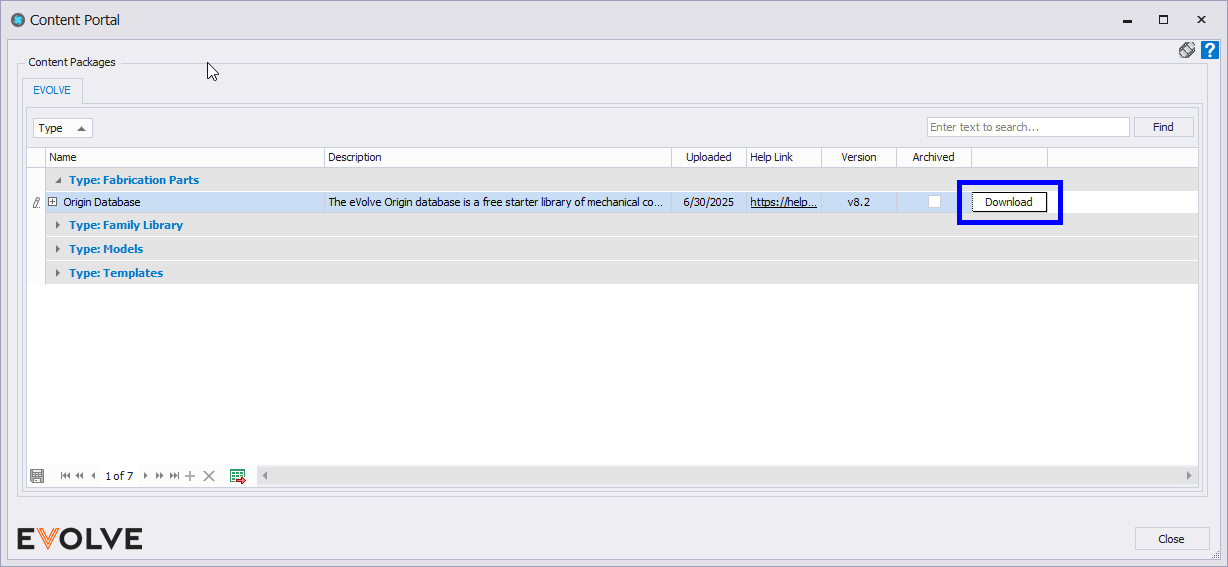
Task: Open the https://help... link for Origin Database
Action: tap(784, 202)
